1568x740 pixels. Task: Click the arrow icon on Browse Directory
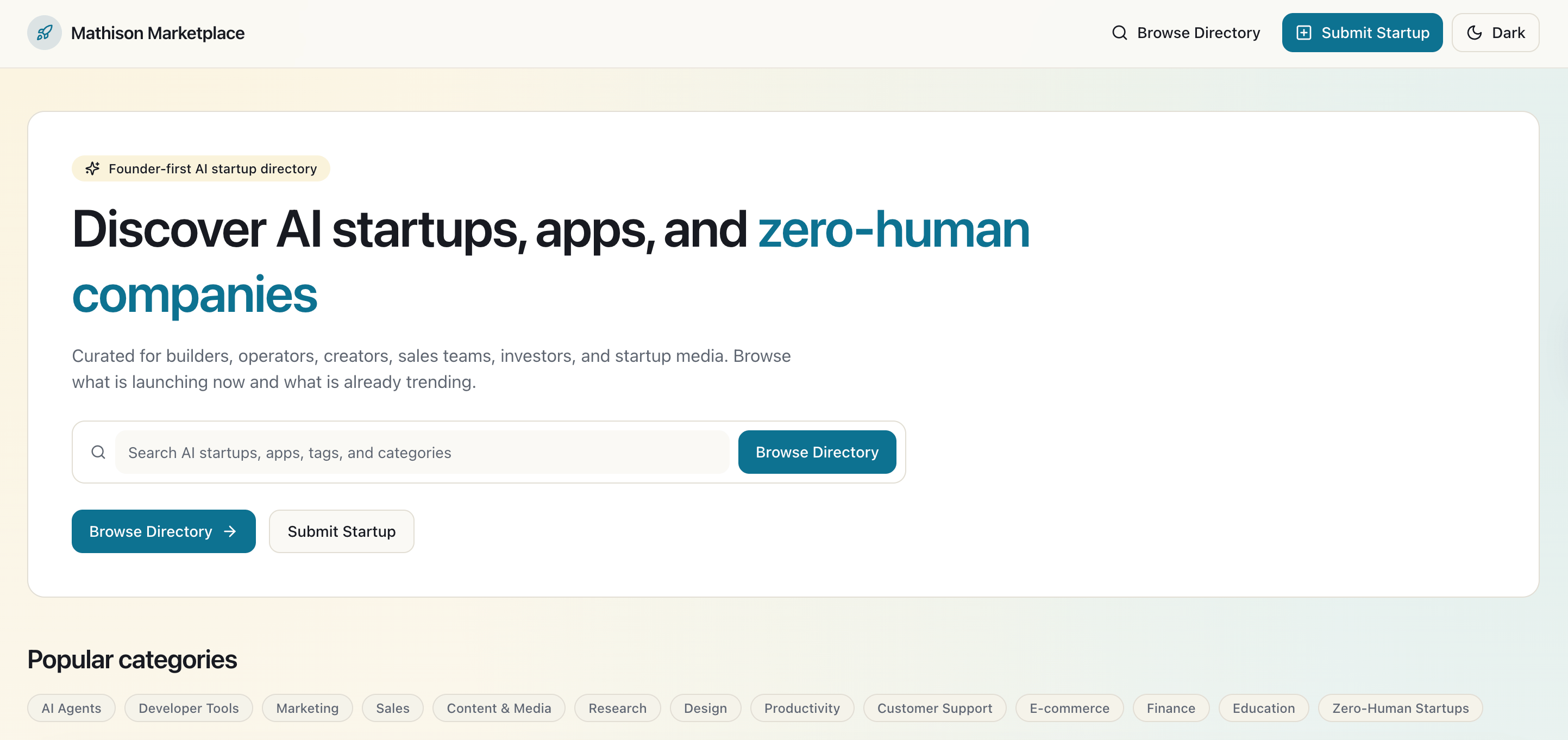pos(230,531)
